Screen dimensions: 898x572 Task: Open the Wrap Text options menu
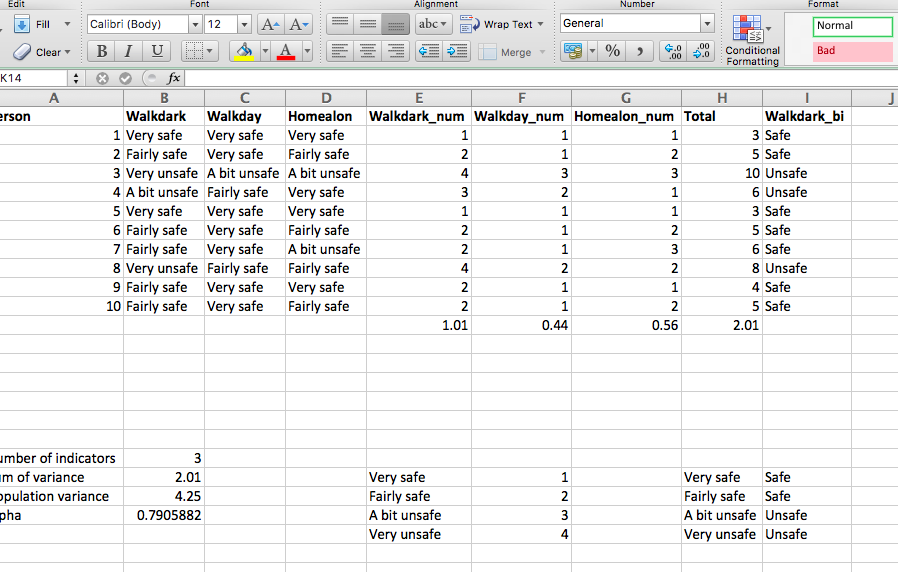pos(541,24)
